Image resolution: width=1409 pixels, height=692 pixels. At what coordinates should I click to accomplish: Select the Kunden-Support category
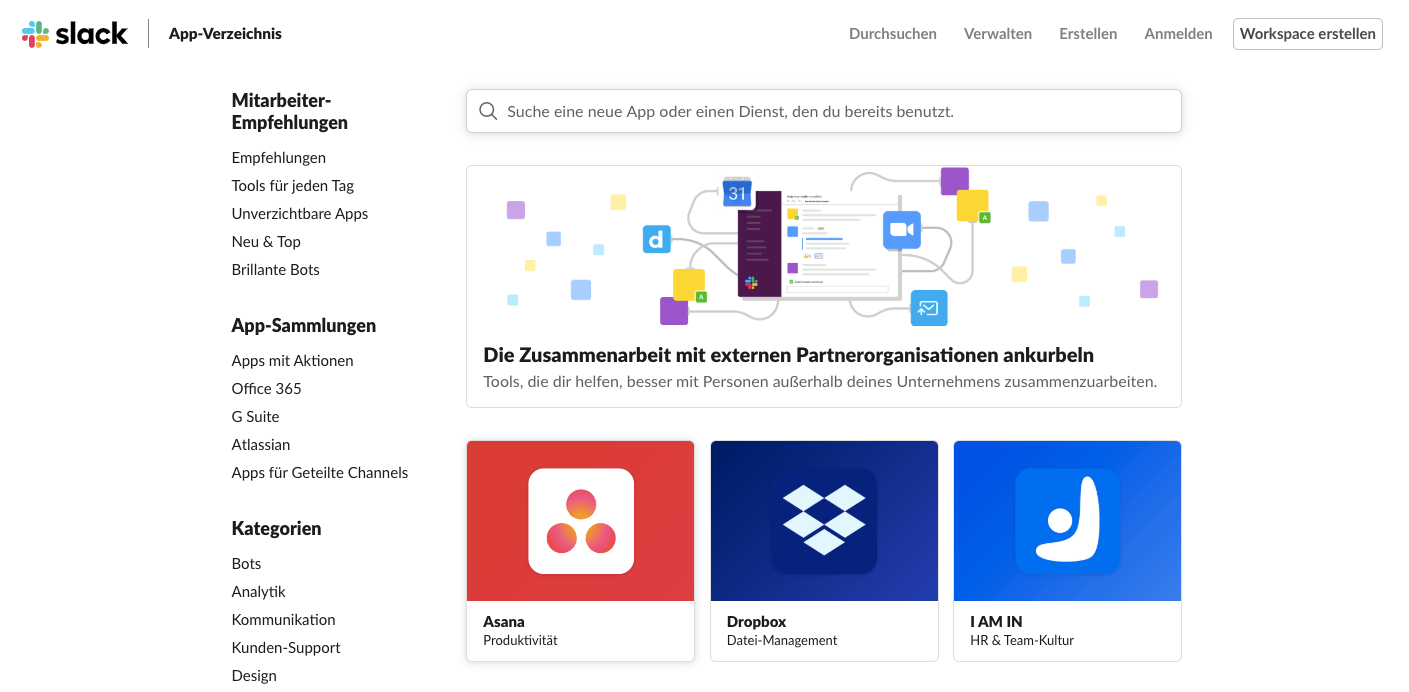286,647
